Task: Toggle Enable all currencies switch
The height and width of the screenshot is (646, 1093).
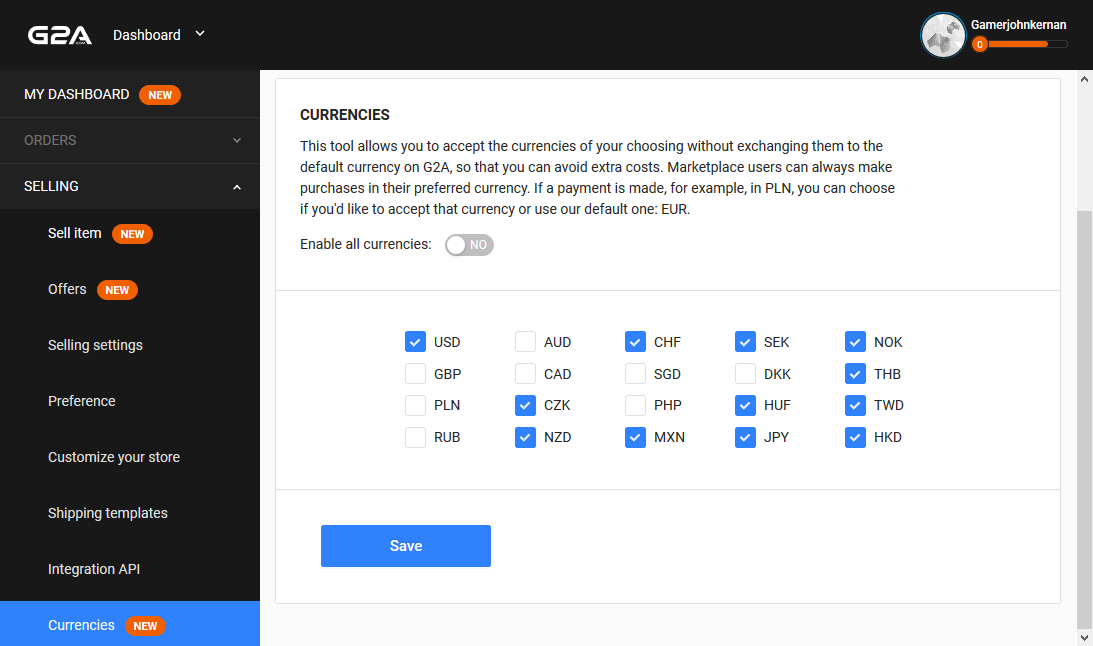Action: pos(469,245)
